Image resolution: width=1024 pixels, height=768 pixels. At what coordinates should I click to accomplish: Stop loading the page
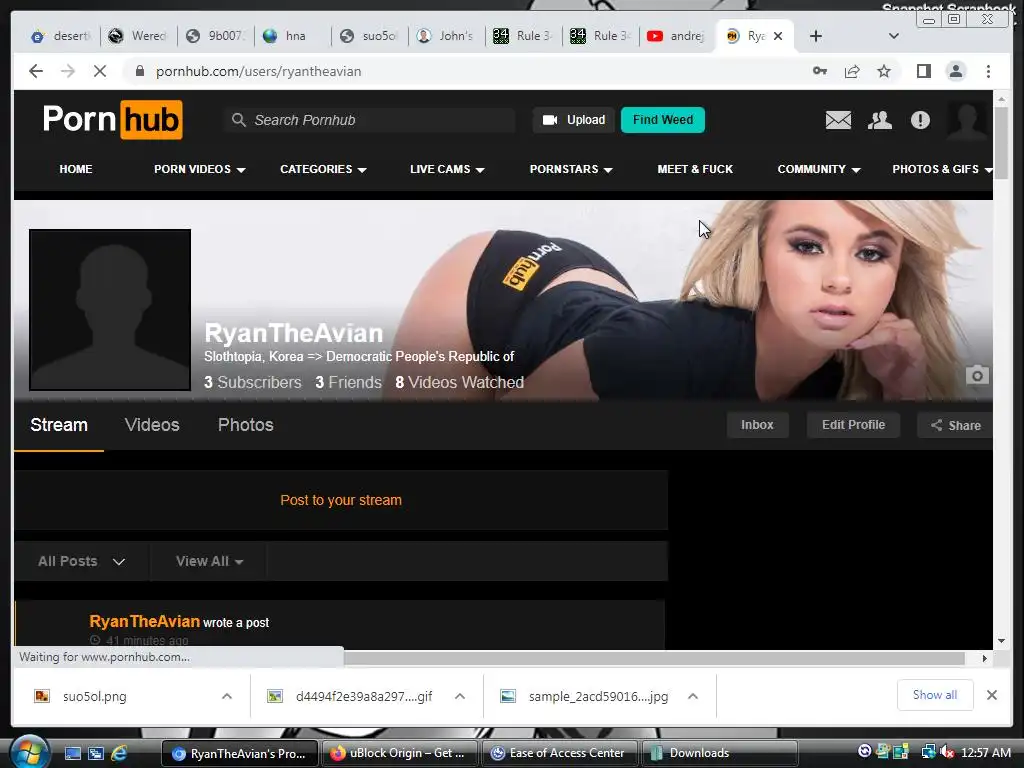tap(99, 71)
